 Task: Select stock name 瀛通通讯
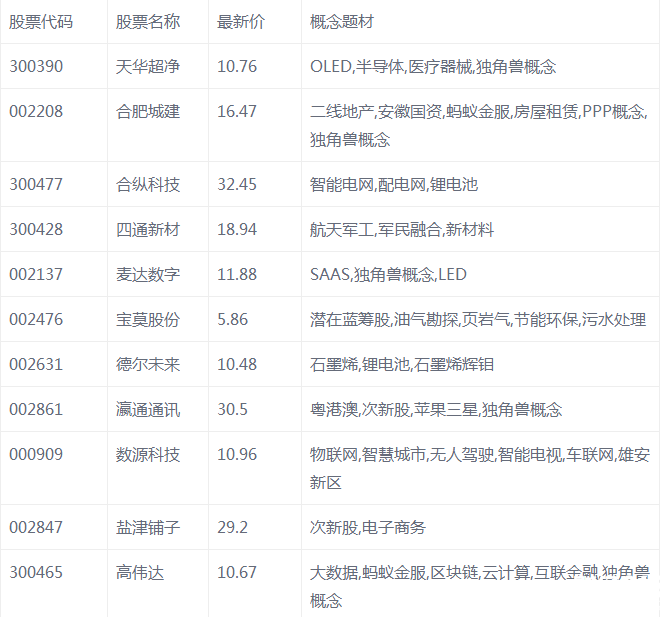(148, 410)
